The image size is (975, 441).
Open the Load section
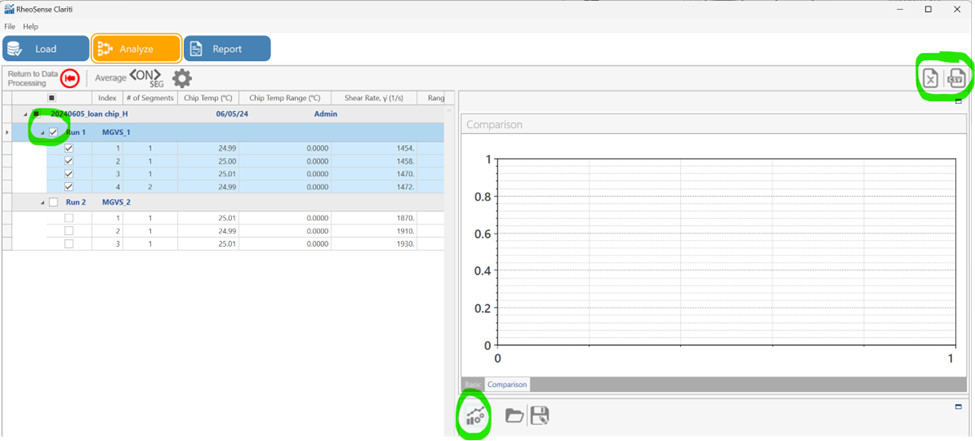coord(46,49)
